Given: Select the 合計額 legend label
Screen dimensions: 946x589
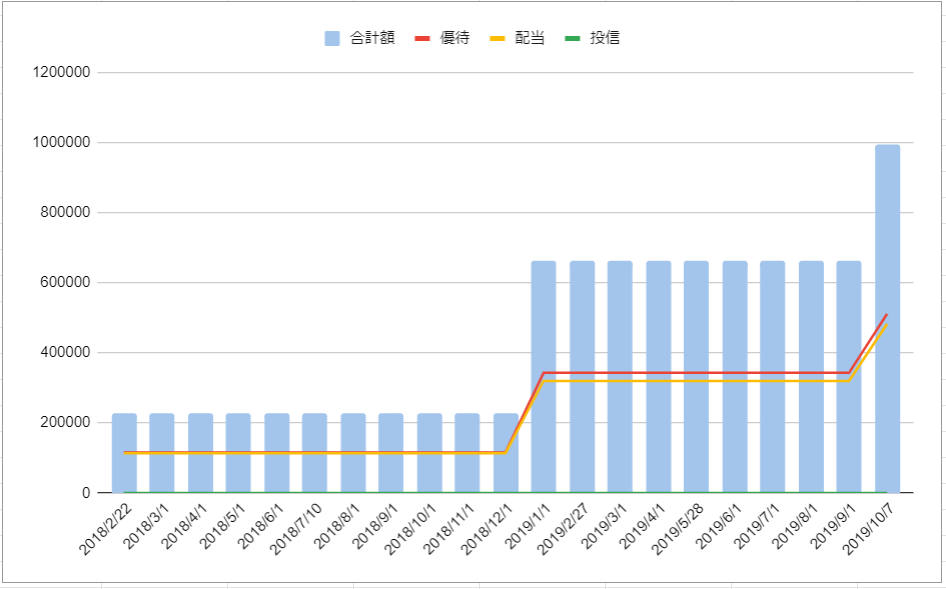Looking at the screenshot, I should [x=372, y=38].
